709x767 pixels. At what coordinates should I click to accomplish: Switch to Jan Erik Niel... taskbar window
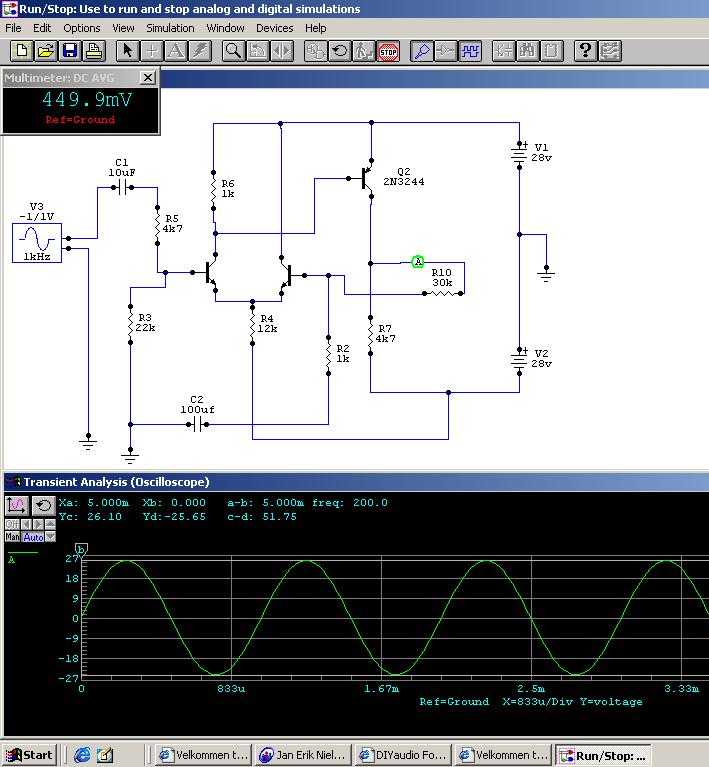(x=303, y=755)
